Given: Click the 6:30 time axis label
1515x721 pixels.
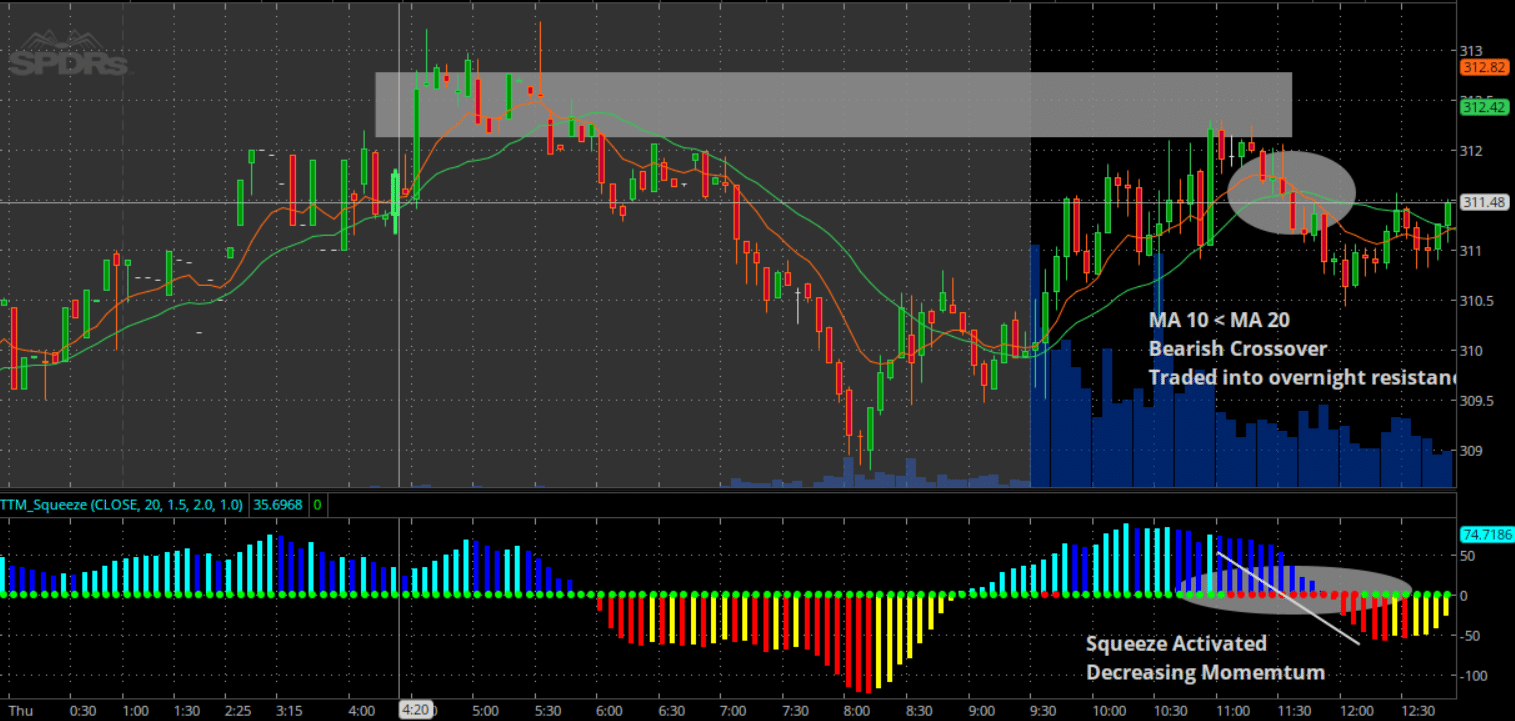Looking at the screenshot, I should [670, 710].
